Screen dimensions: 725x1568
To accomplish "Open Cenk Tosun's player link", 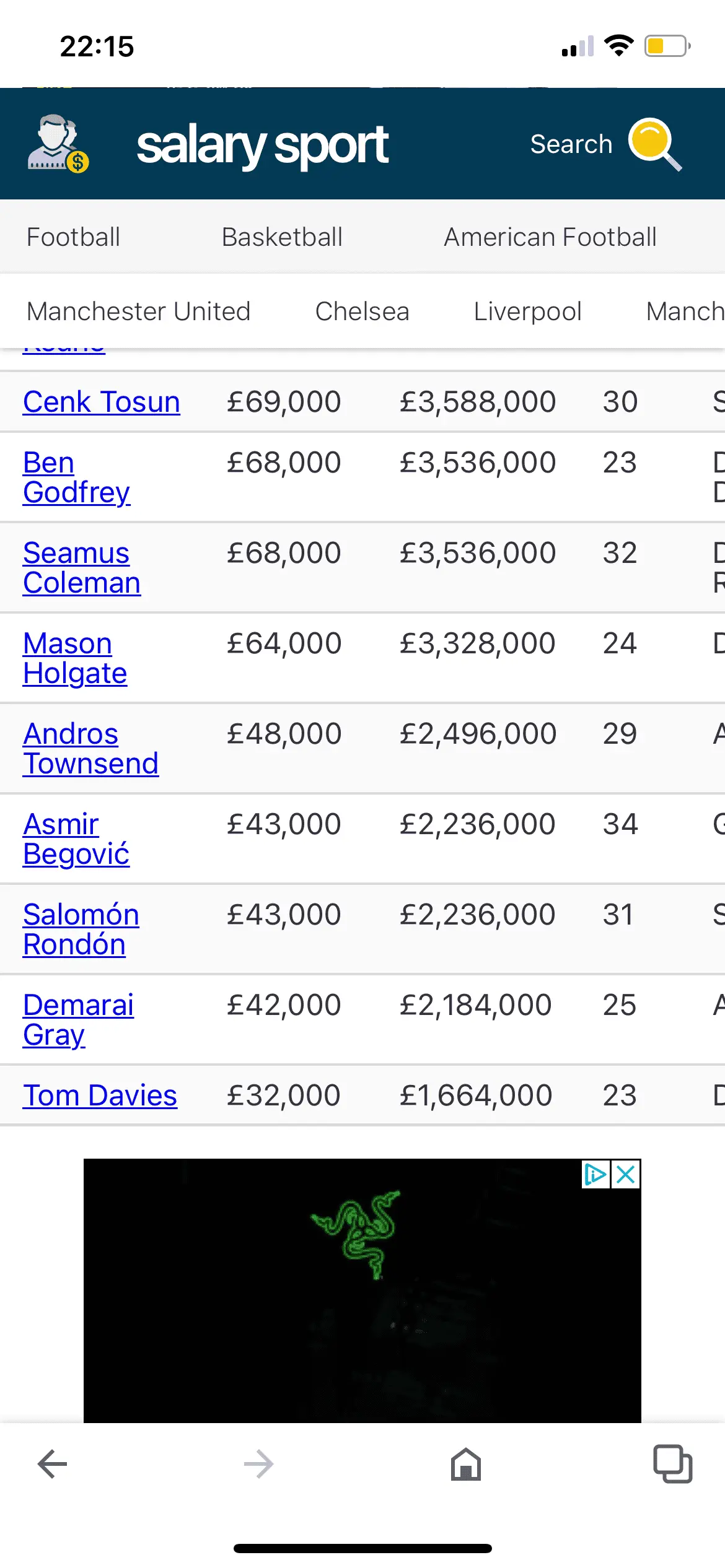I will 101,402.
